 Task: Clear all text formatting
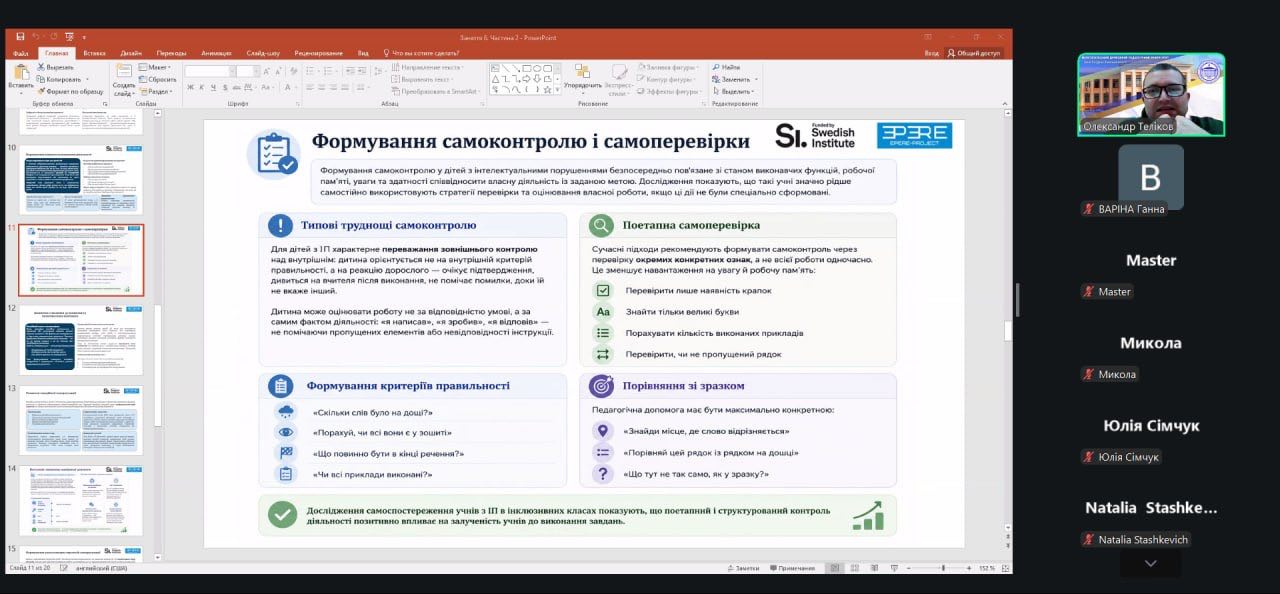[x=292, y=71]
